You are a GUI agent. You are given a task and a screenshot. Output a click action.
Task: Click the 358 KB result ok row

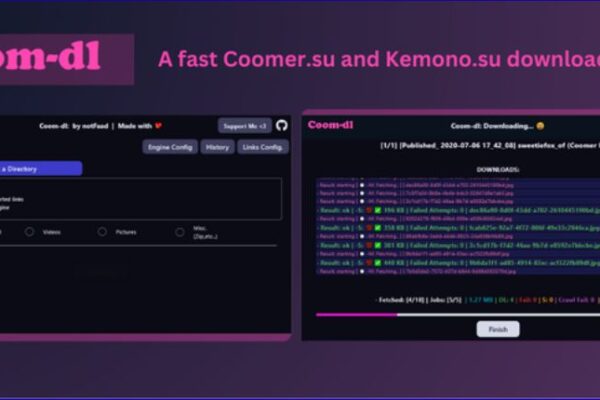click(458, 228)
